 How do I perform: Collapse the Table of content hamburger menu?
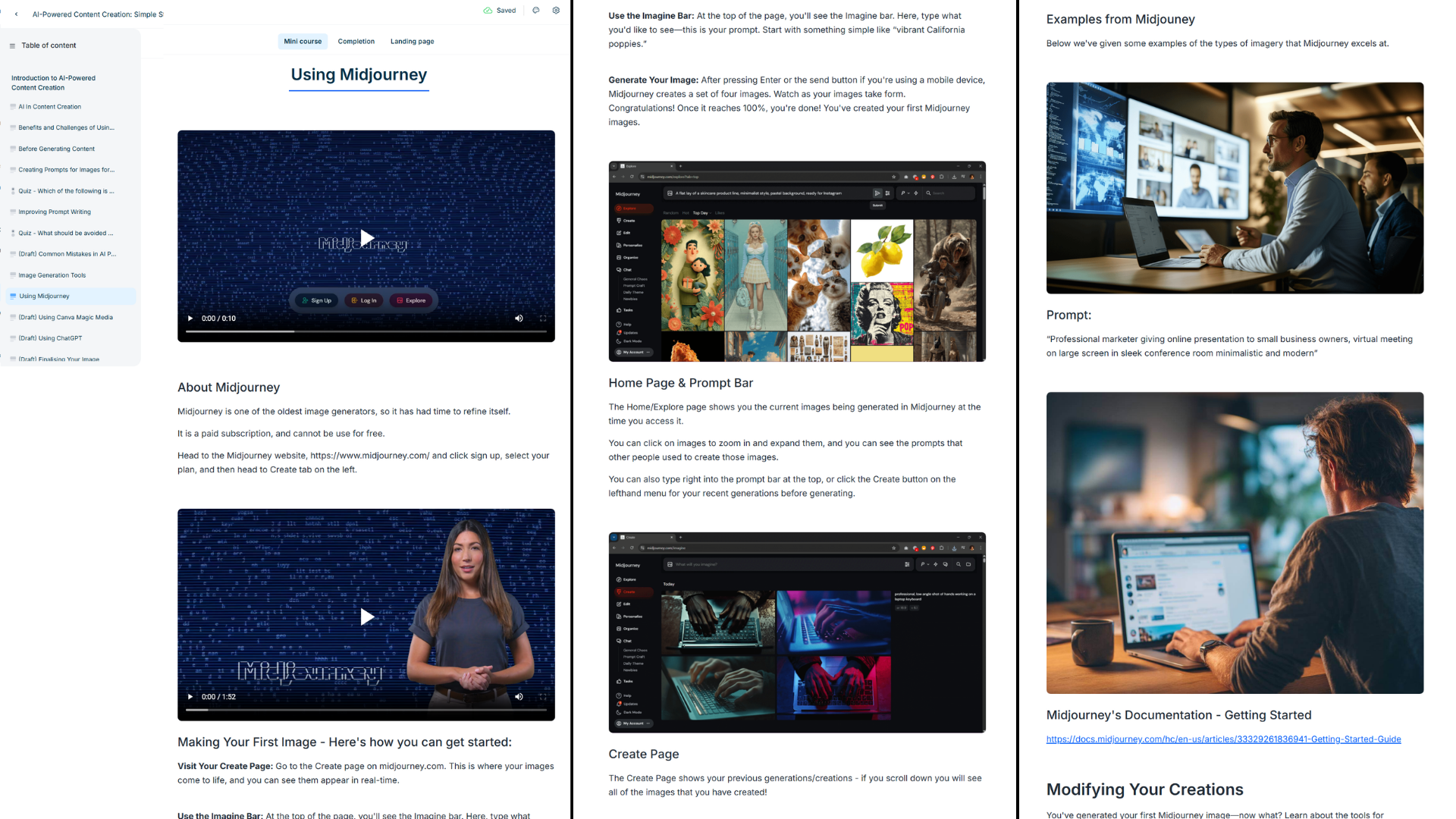[x=12, y=45]
